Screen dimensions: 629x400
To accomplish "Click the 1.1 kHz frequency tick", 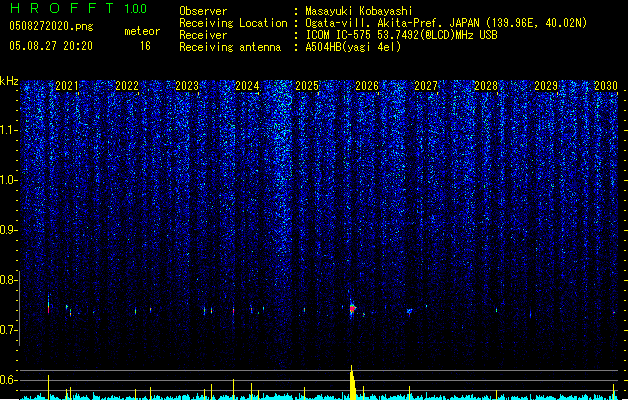I will [x=9, y=130].
